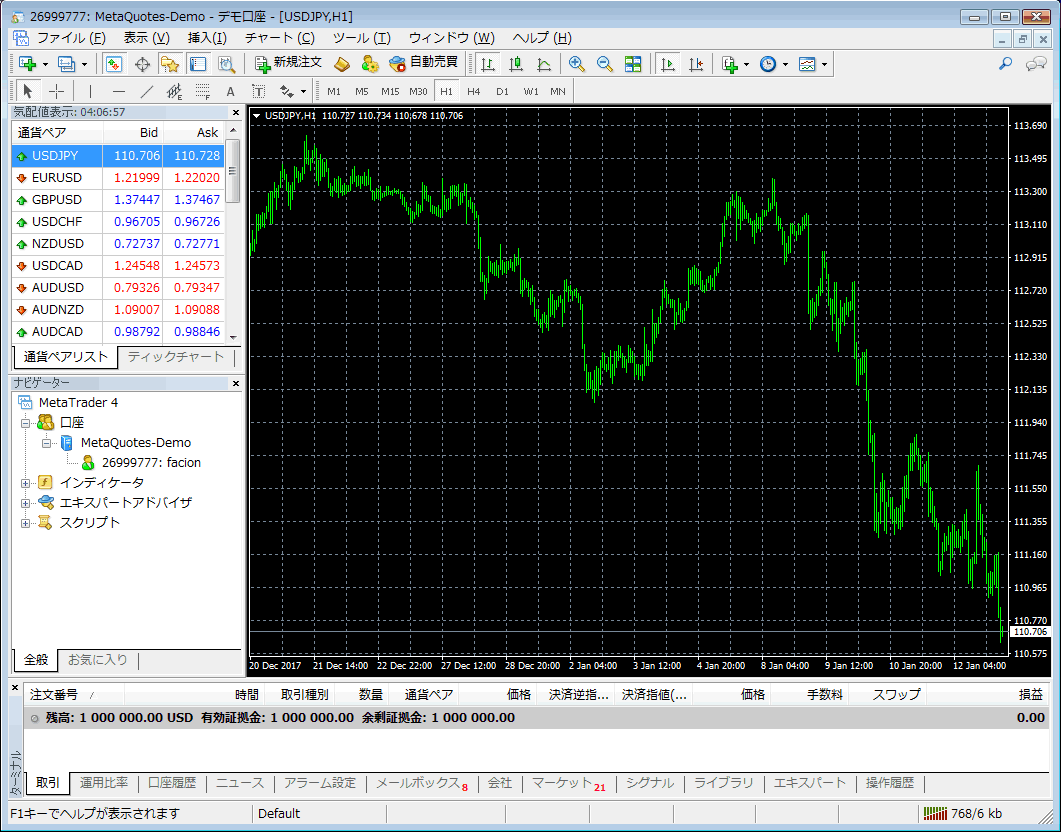The height and width of the screenshot is (832, 1061).
Task: Select the horizontal line tool
Action: tap(119, 91)
